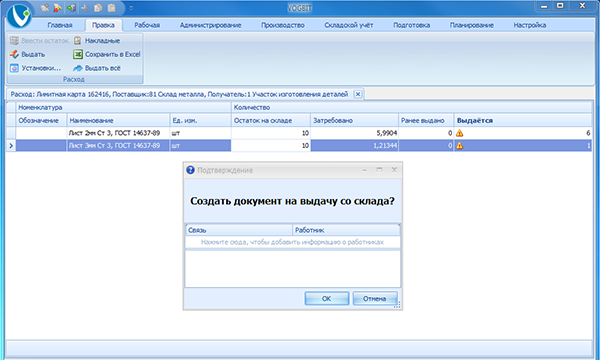Click the disconnect icon with red cross
This screenshot has height=360, width=600.
58,8
